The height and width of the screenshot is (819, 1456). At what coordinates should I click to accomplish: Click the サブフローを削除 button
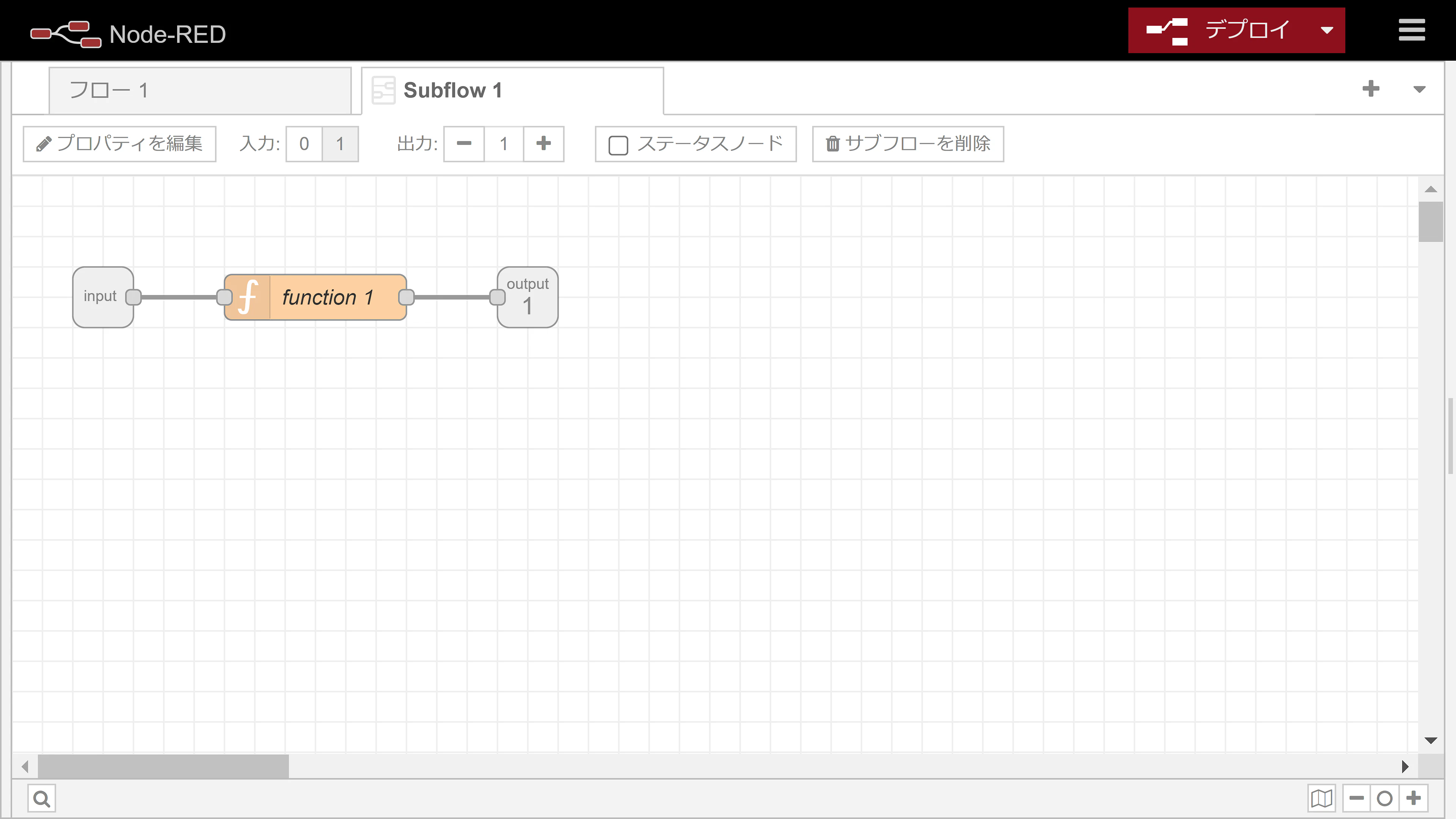(x=908, y=144)
